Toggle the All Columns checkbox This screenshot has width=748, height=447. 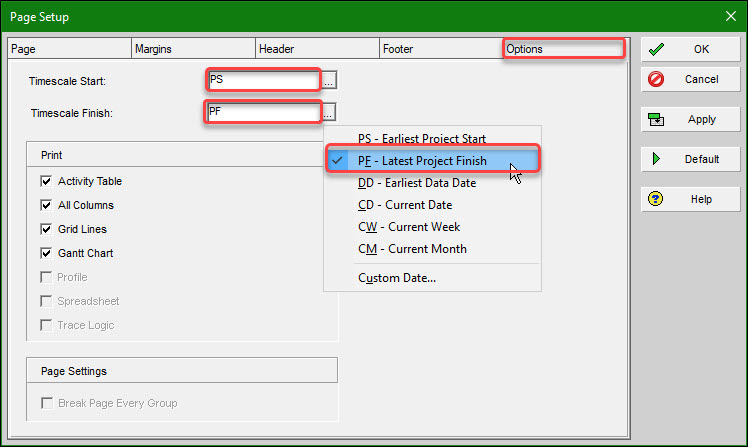pos(46,205)
